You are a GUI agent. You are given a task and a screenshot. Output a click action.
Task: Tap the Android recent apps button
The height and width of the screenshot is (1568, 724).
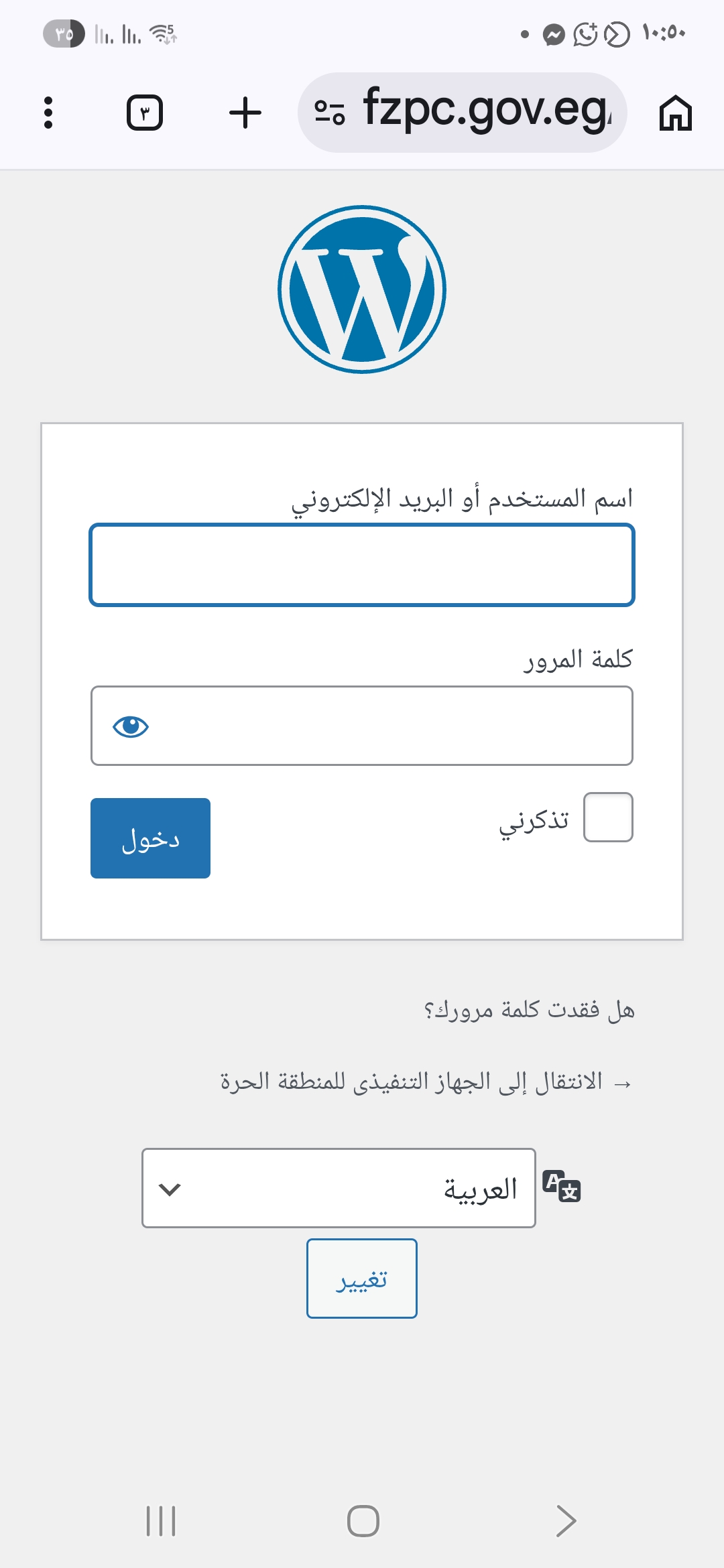pos(161,1520)
